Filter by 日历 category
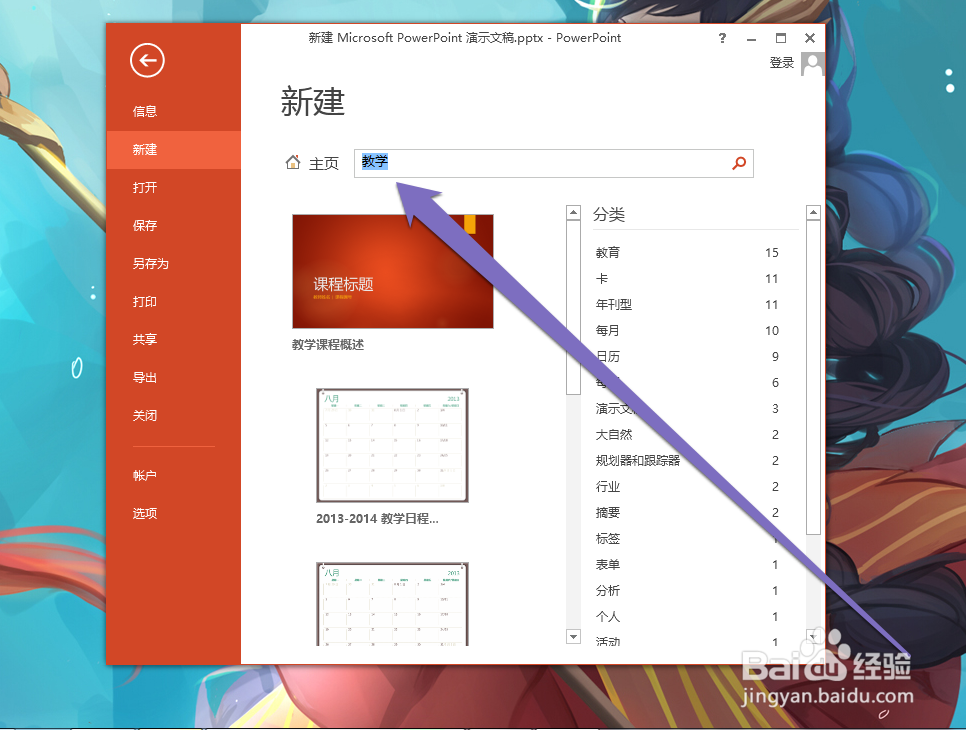This screenshot has height=730, width=966. pos(687,357)
